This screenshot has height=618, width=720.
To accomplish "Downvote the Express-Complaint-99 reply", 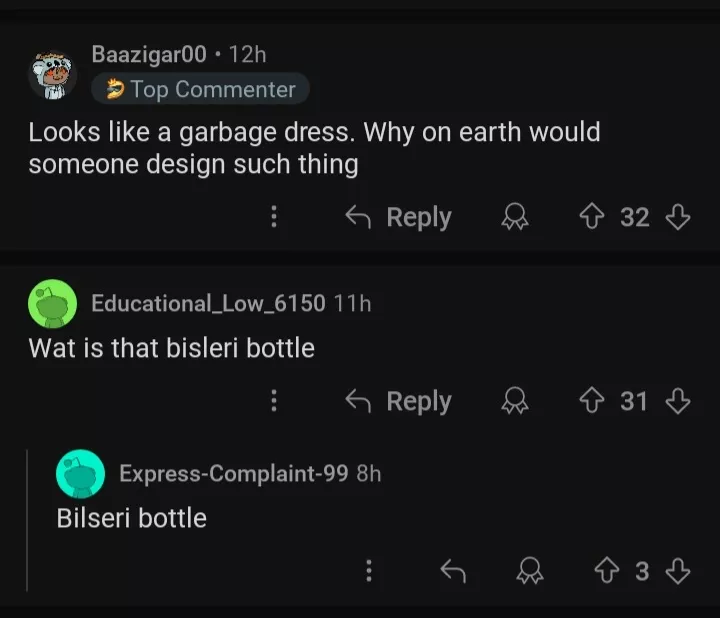I will click(x=678, y=571).
